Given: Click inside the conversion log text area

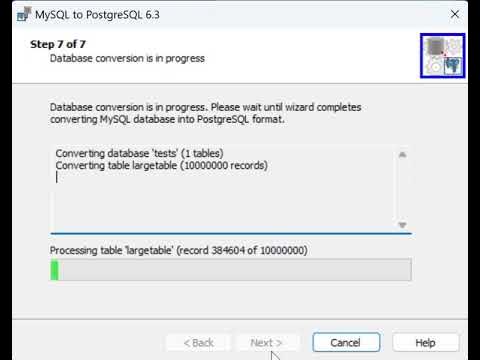Looking at the screenshot, I should 223,189.
